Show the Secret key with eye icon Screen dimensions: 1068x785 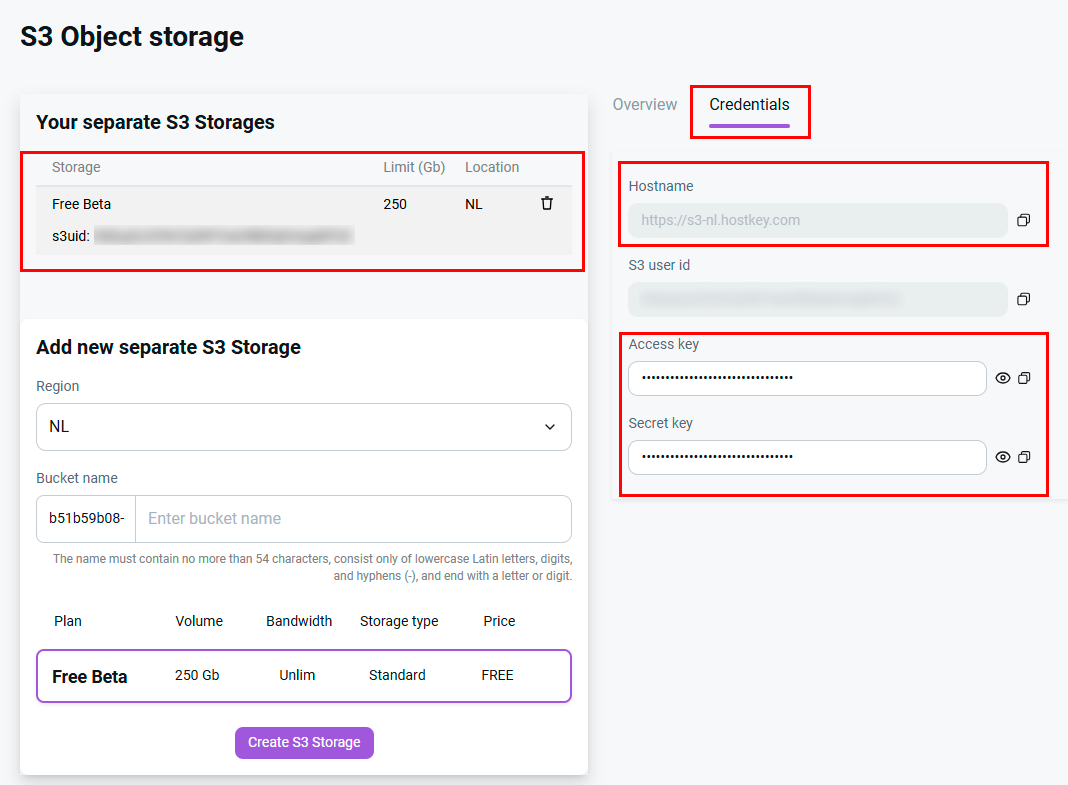[1003, 457]
